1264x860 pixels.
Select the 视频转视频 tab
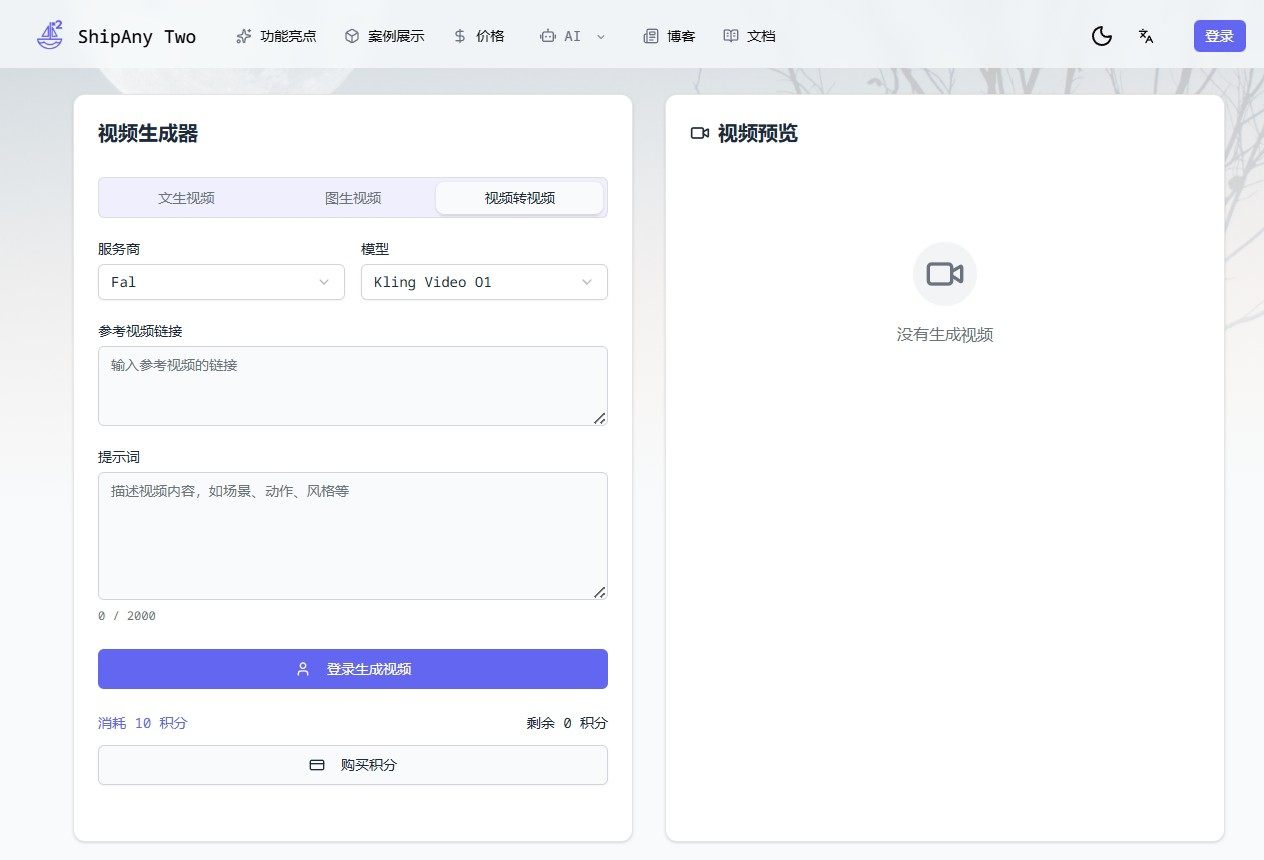click(x=519, y=198)
